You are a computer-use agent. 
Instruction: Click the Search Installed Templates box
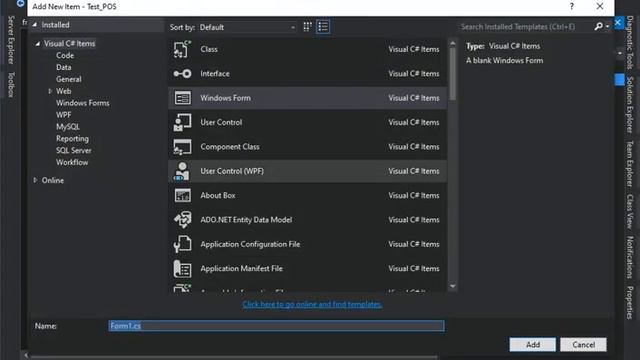pyautogui.click(x=526, y=27)
